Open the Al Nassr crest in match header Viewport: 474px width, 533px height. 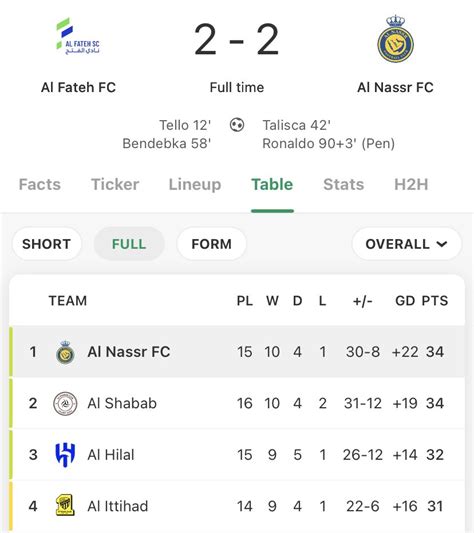(395, 39)
